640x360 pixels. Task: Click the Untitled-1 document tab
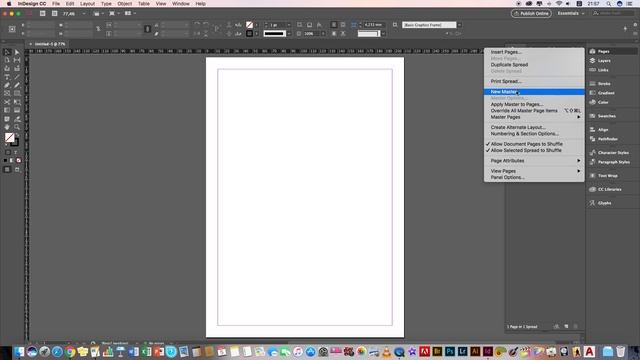pos(49,44)
